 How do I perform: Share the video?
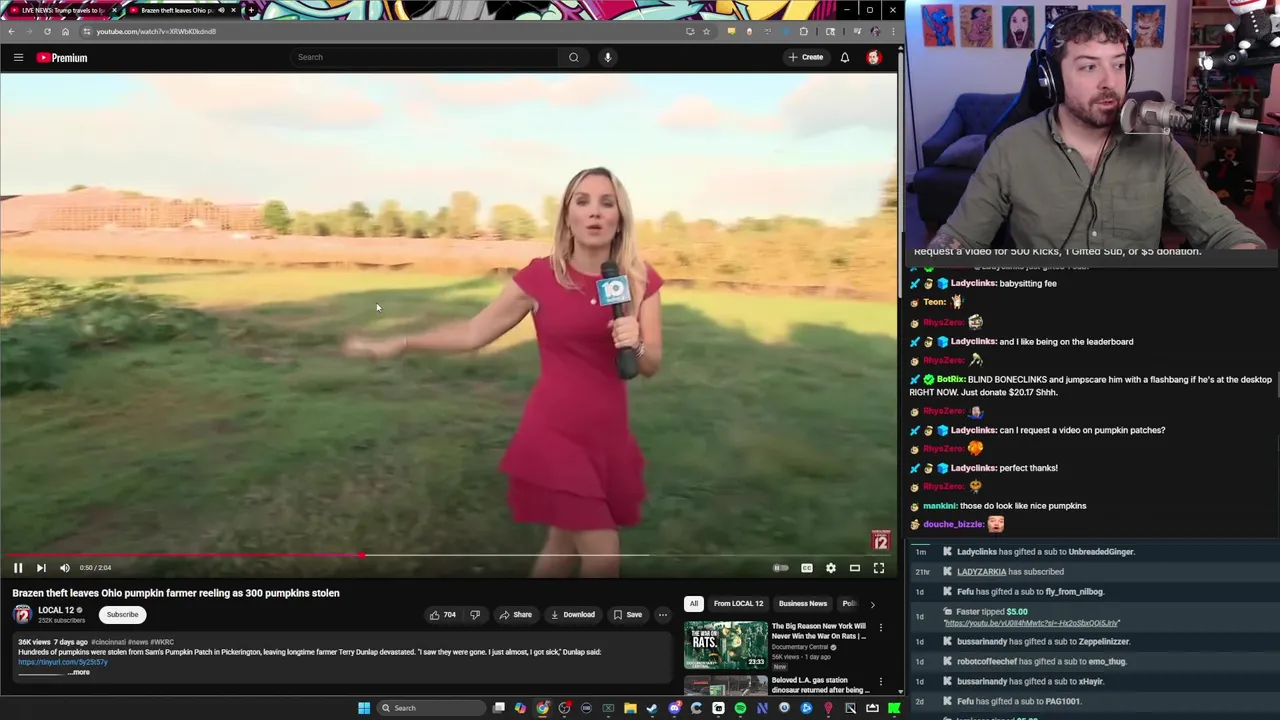tap(516, 615)
